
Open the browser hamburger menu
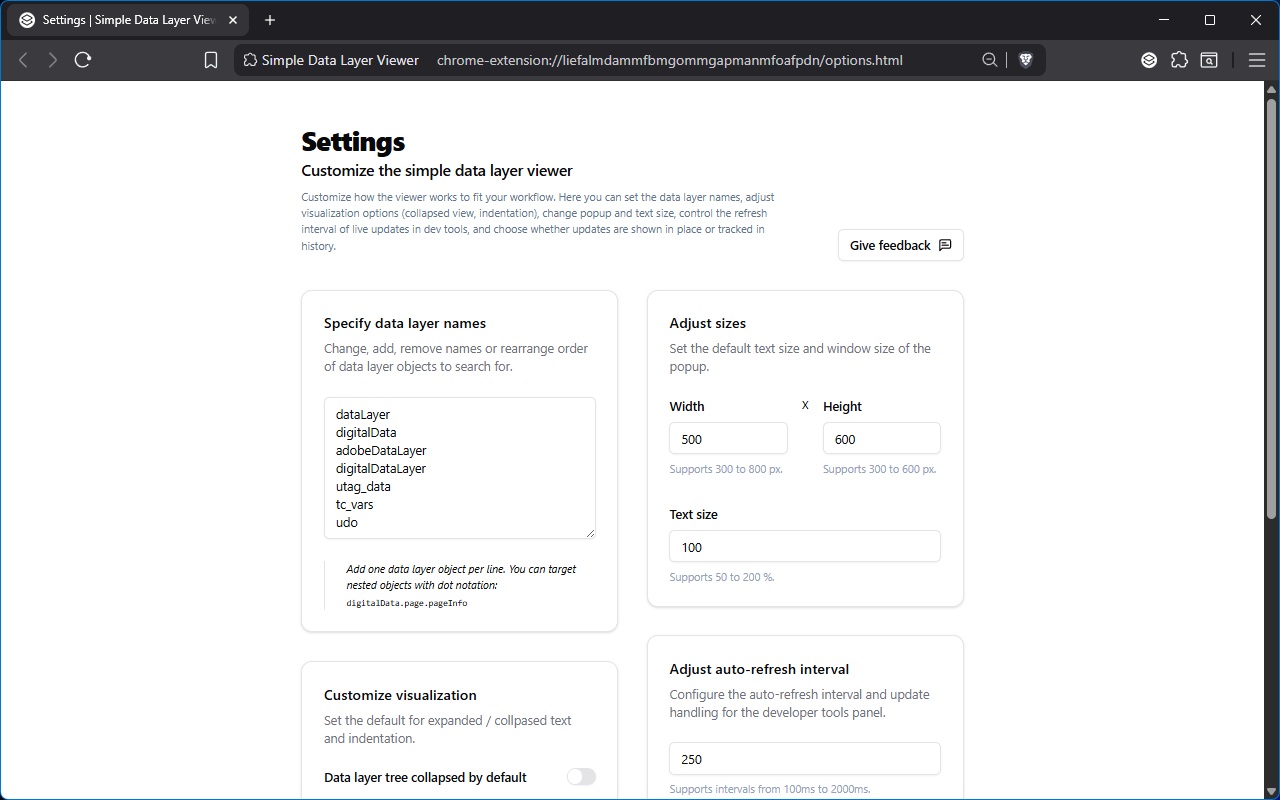click(1257, 60)
